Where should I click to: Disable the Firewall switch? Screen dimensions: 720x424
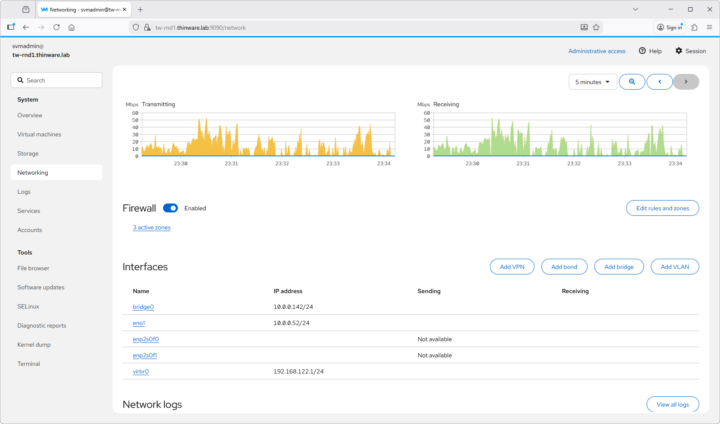click(x=170, y=208)
